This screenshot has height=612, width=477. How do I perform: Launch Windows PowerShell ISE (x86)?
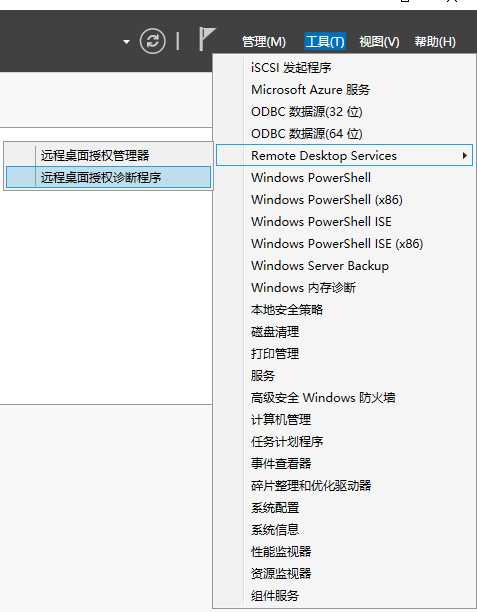(337, 244)
